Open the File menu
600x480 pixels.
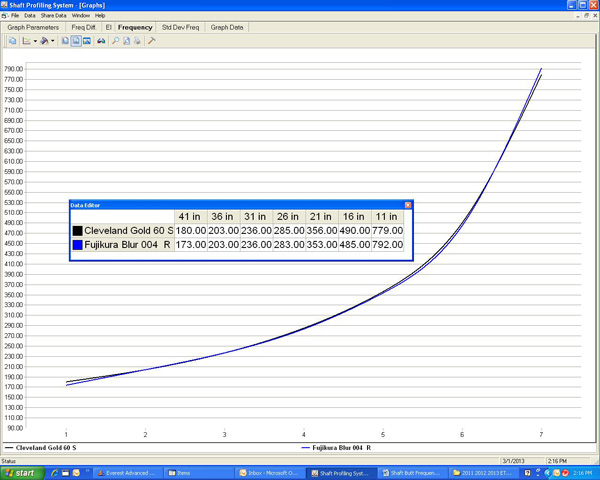(x=15, y=16)
